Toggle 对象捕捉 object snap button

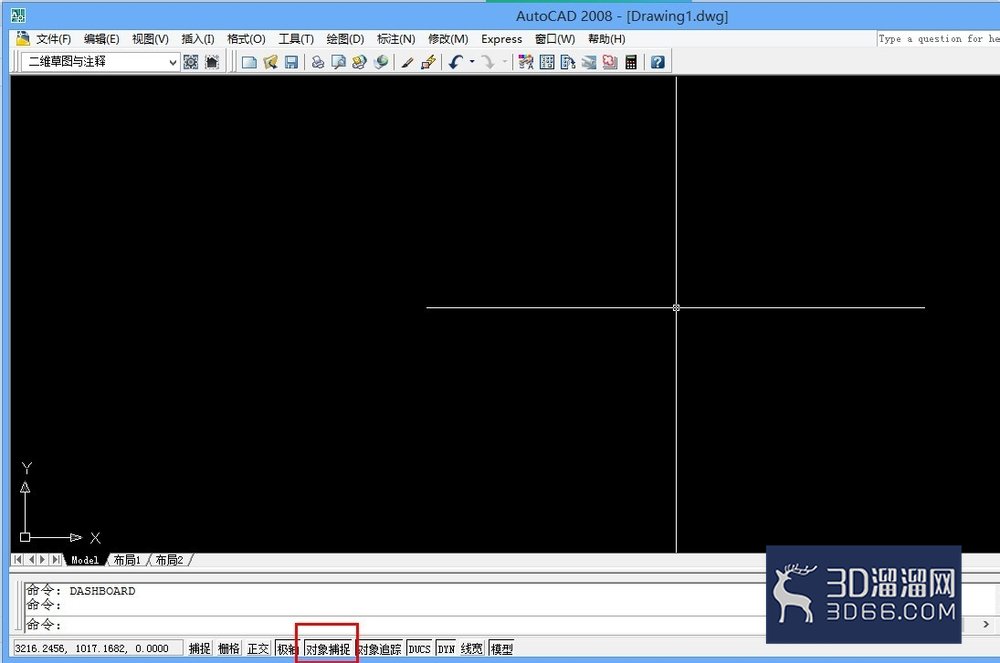tap(328, 648)
